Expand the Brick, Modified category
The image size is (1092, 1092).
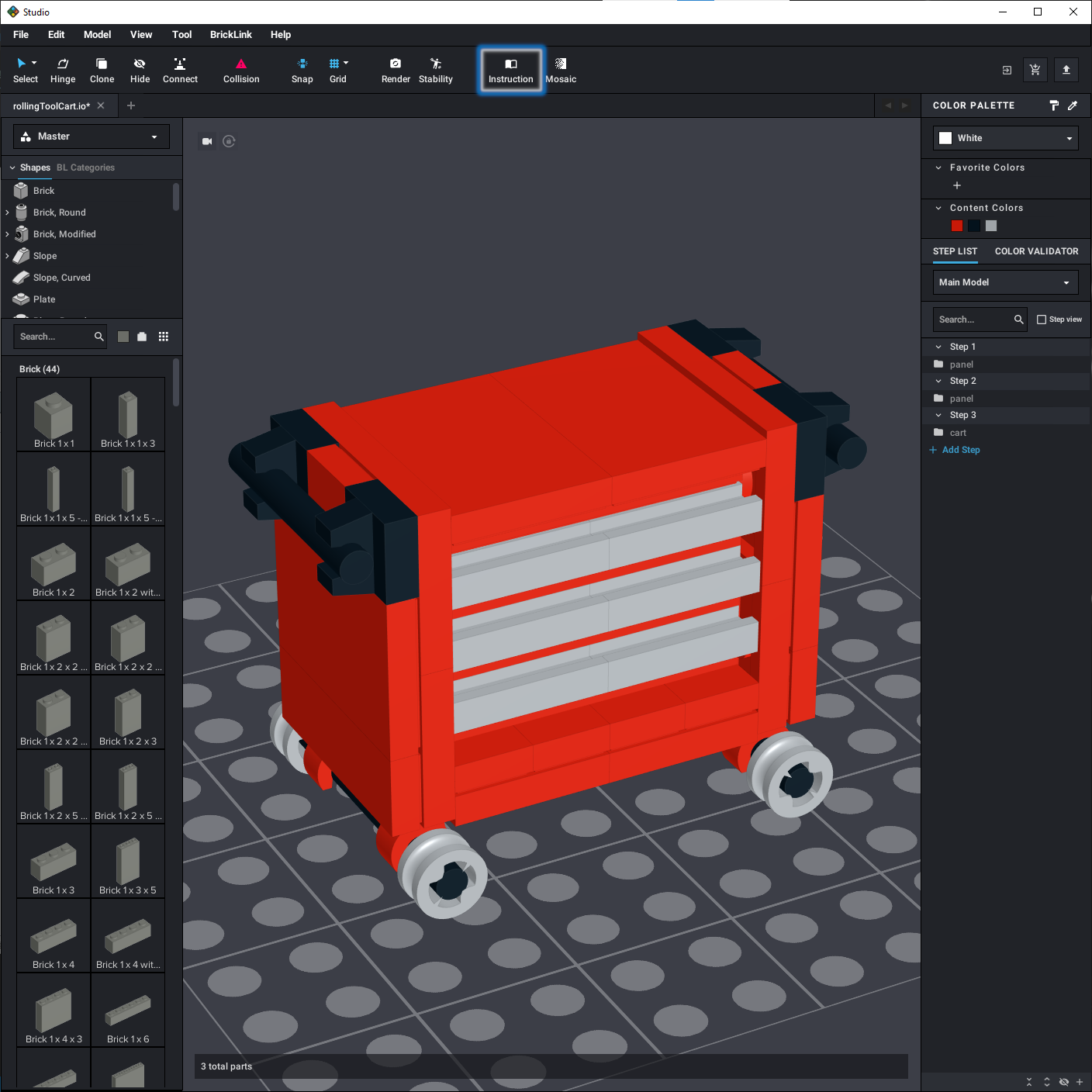coord(8,234)
